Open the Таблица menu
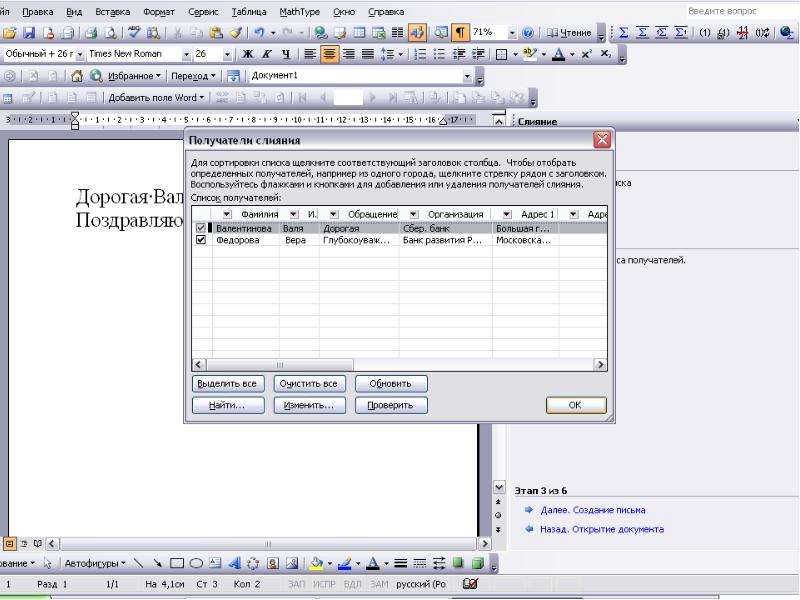This screenshot has height=600, width=800. click(x=248, y=12)
